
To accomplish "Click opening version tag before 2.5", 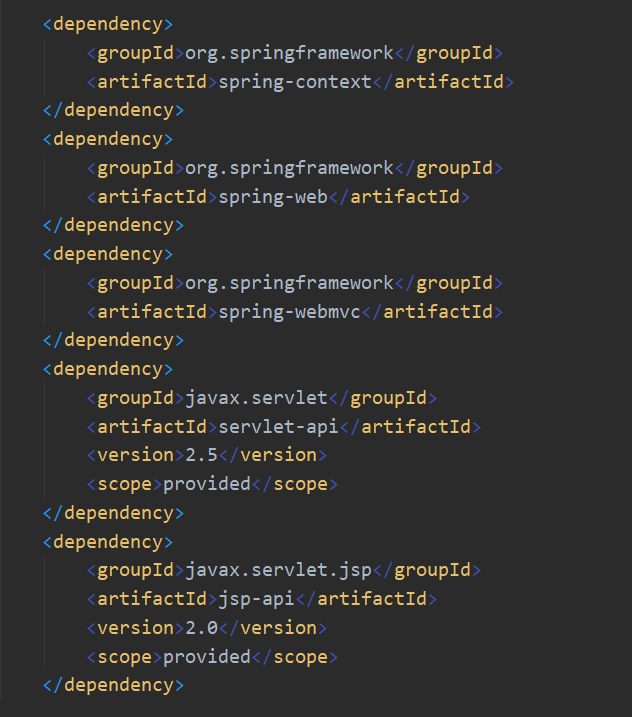I will coord(136,455).
